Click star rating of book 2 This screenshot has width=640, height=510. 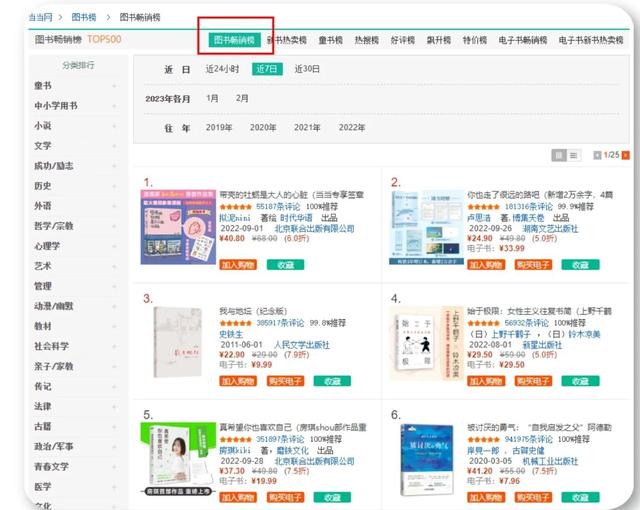point(484,206)
